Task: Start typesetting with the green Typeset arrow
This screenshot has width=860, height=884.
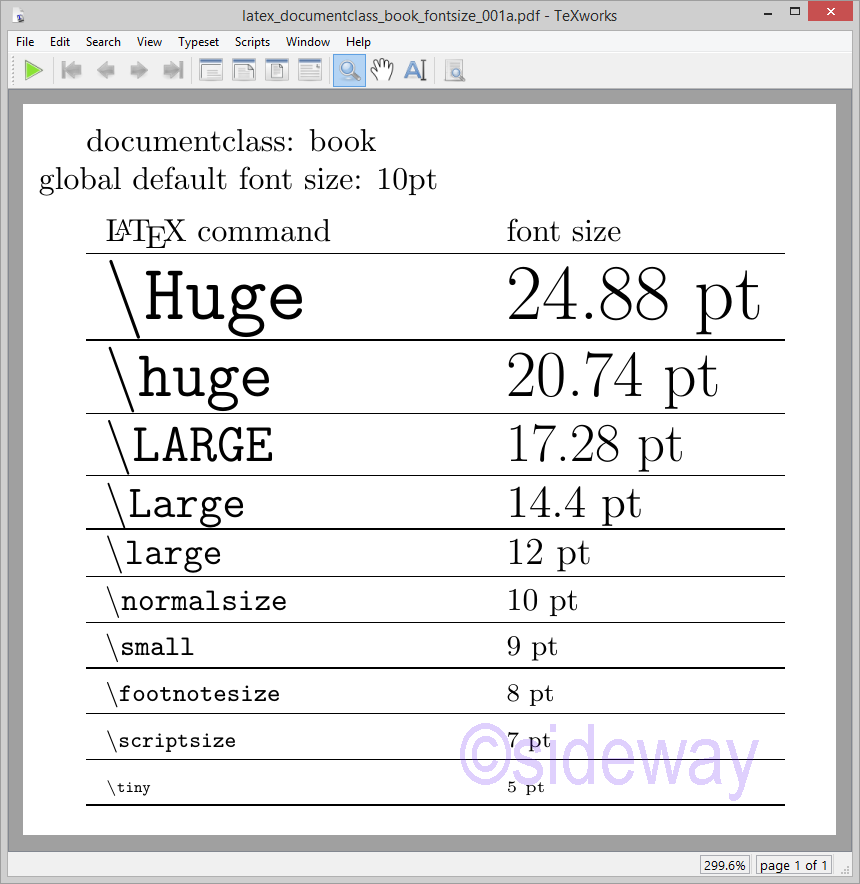Action: point(33,70)
